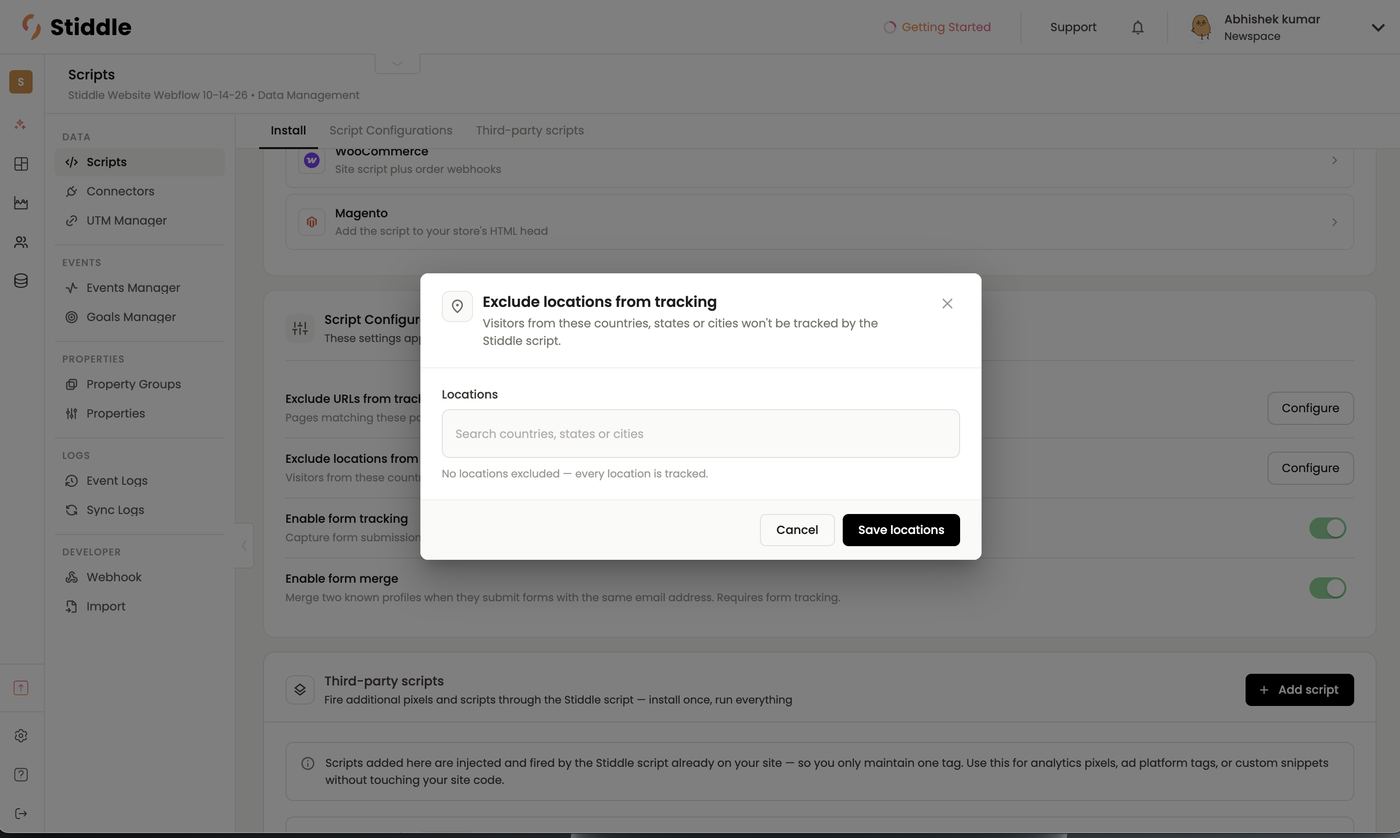This screenshot has width=1400, height=838.
Task: Switch to the Third-party scripts tab
Action: tap(530, 131)
